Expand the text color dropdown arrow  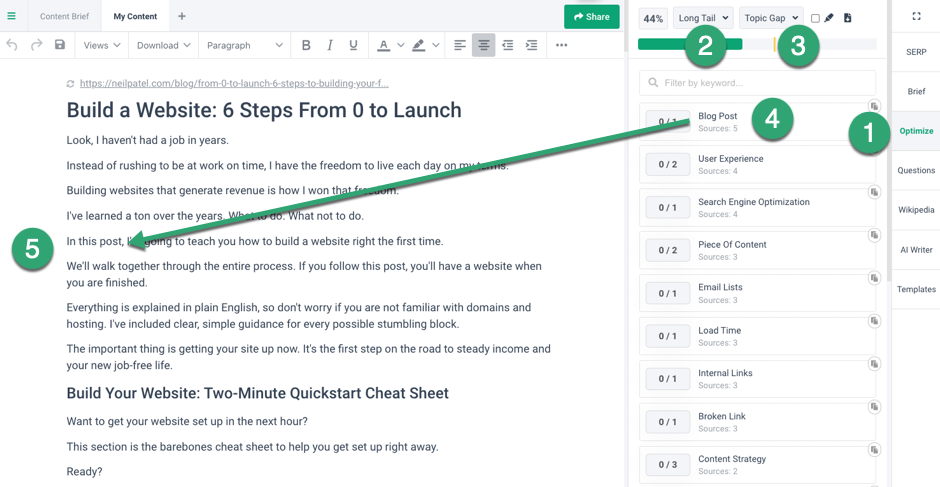tap(401, 45)
